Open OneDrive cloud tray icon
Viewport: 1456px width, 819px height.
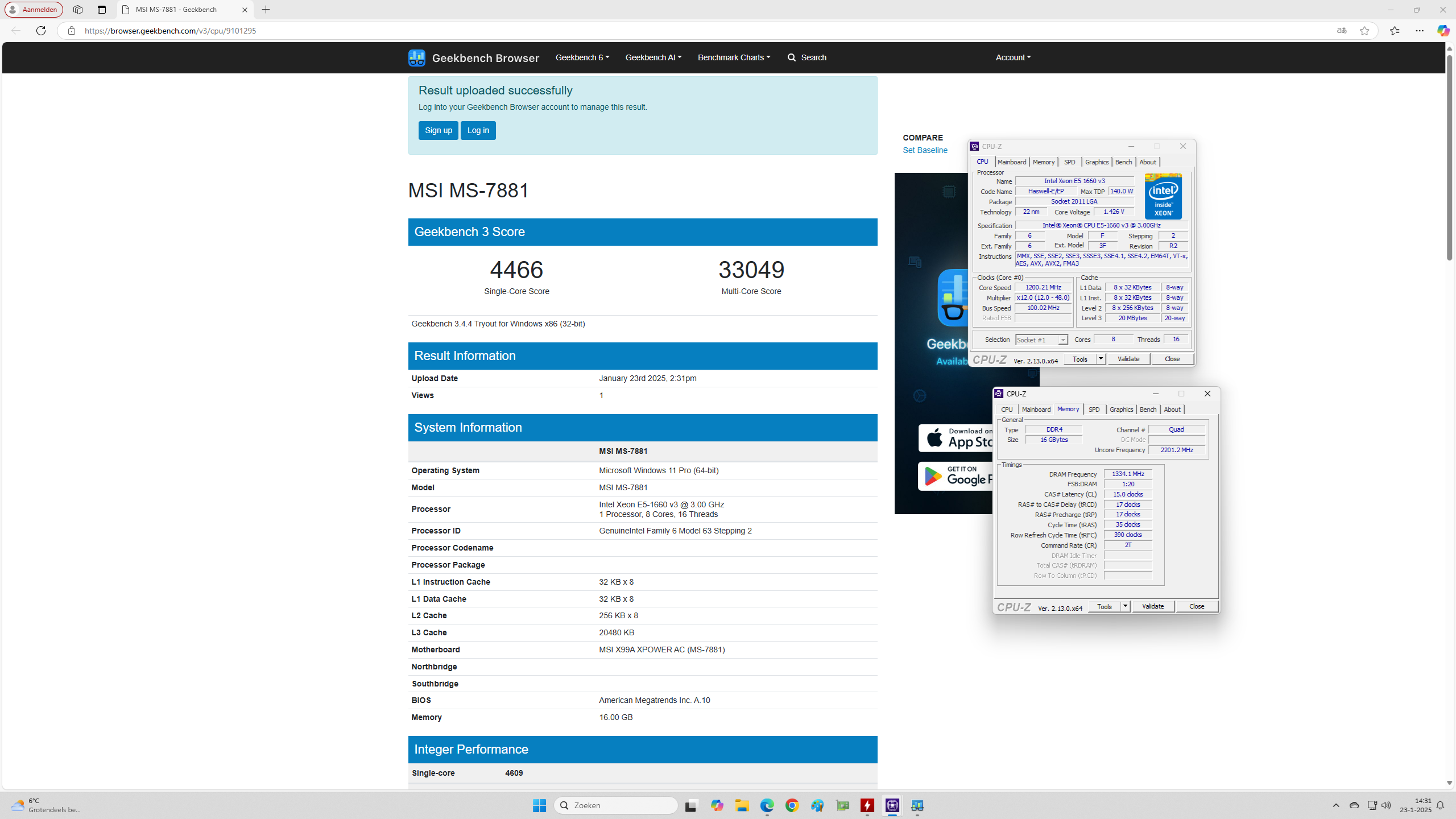click(1354, 805)
